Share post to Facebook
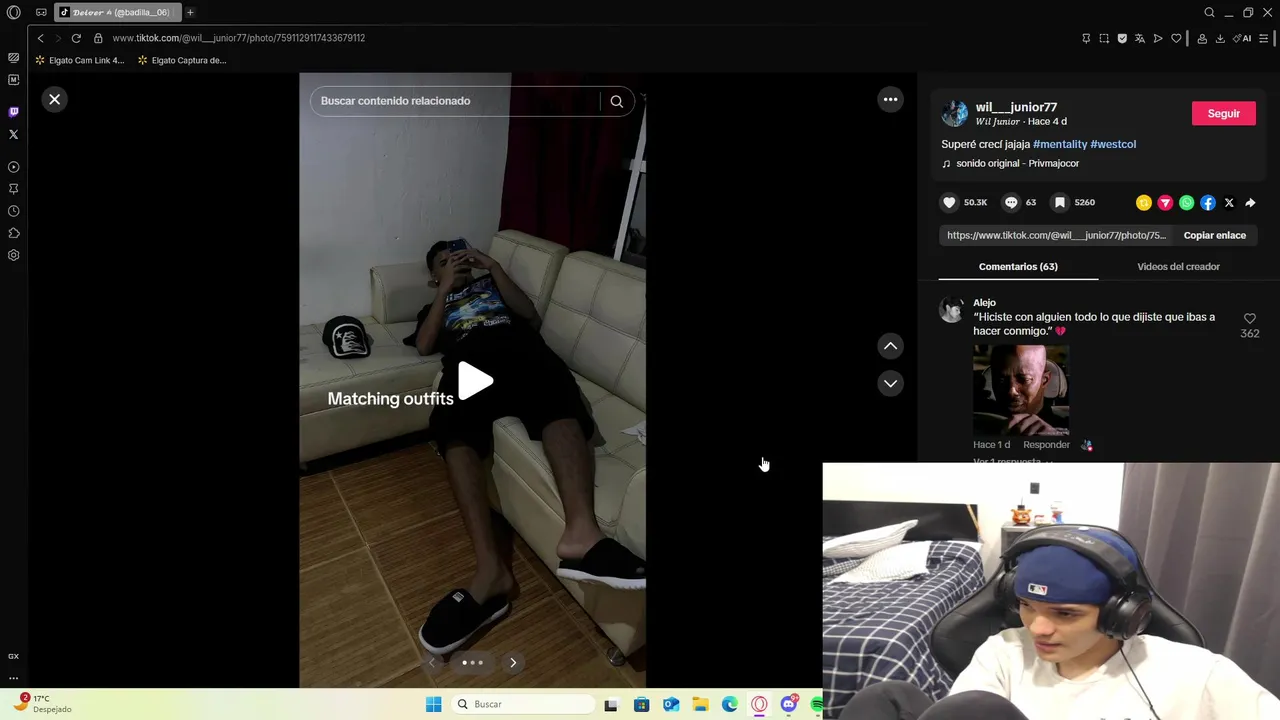 [1208, 203]
